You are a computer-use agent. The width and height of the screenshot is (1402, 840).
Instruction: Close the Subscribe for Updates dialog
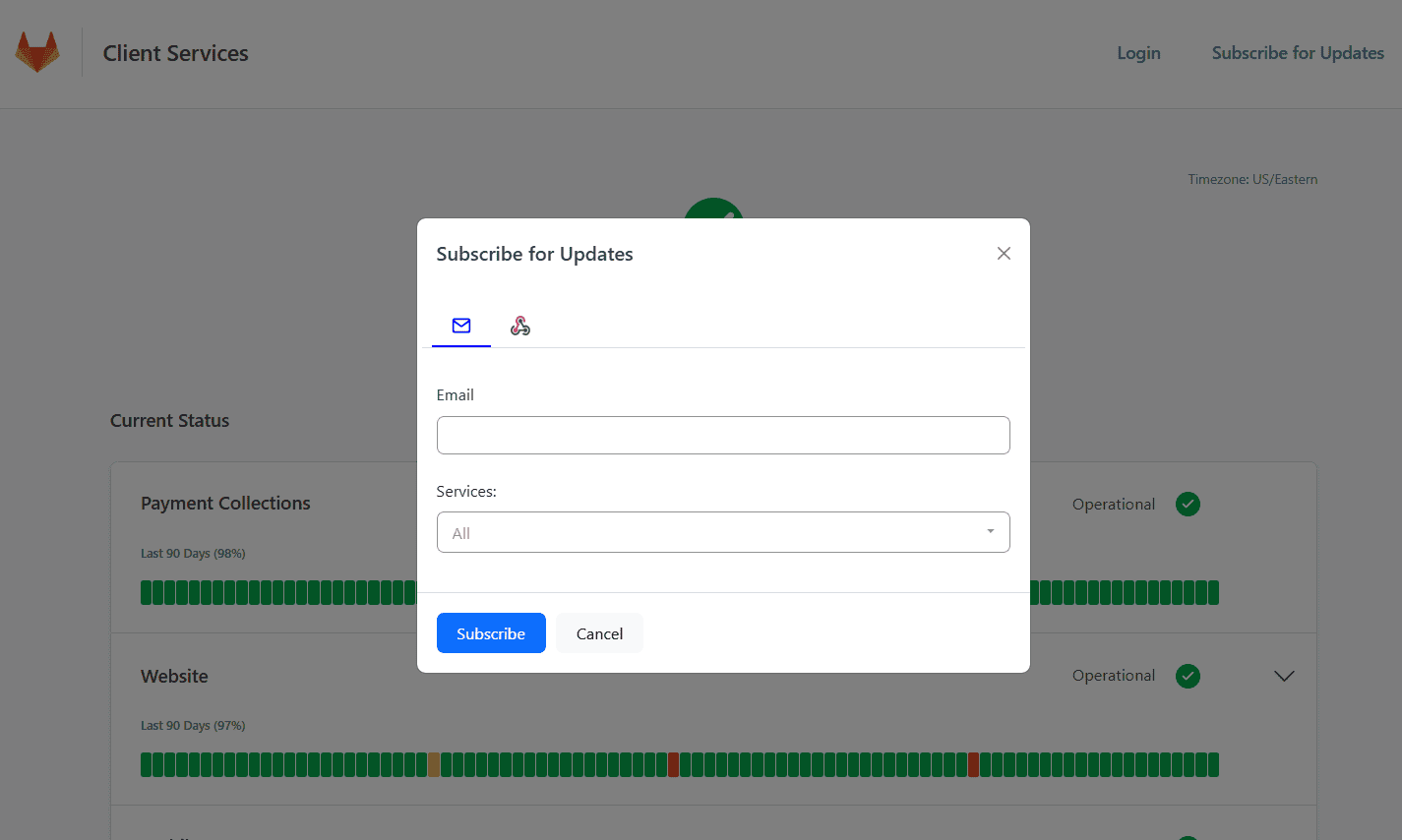(1004, 254)
